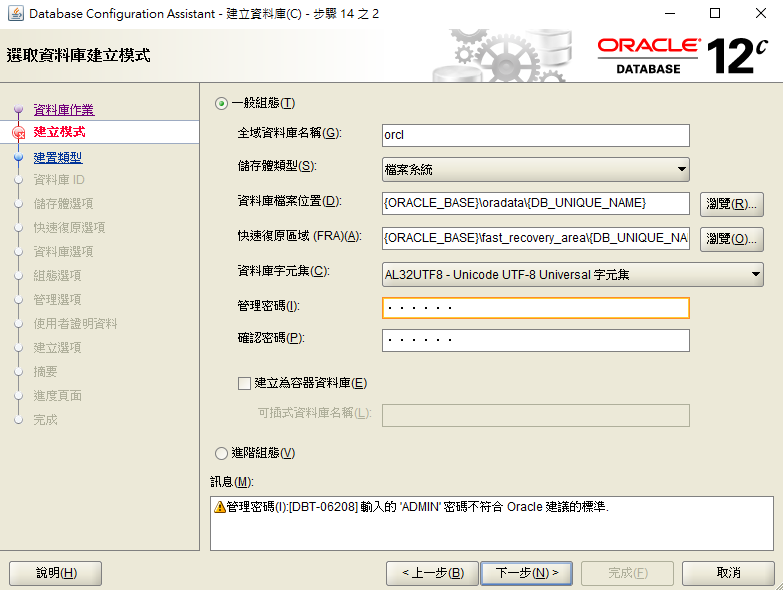
Task: Click the 資料庫 ID step in sidebar
Action: [x=59, y=180]
